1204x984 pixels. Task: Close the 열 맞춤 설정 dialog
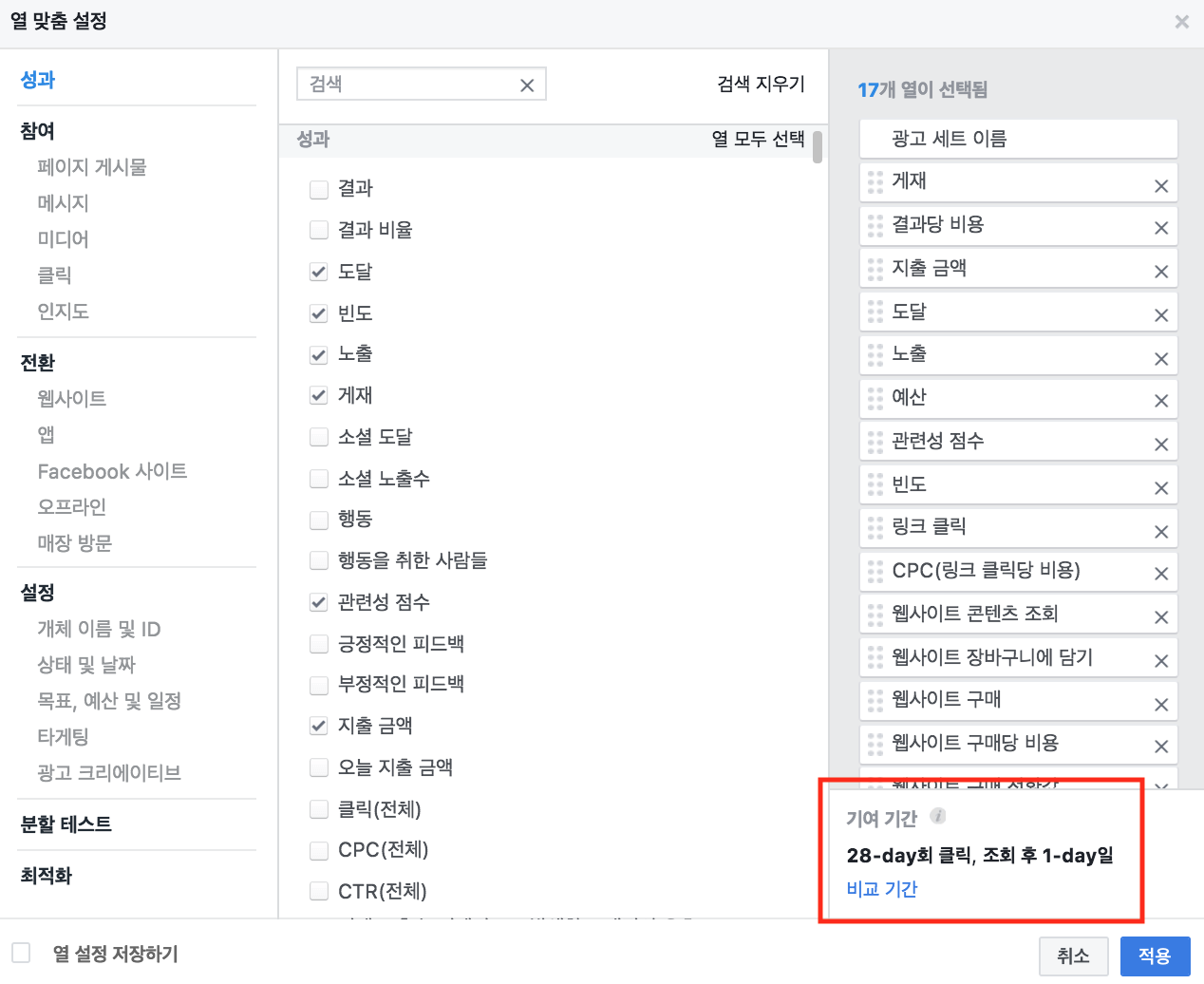[1181, 21]
